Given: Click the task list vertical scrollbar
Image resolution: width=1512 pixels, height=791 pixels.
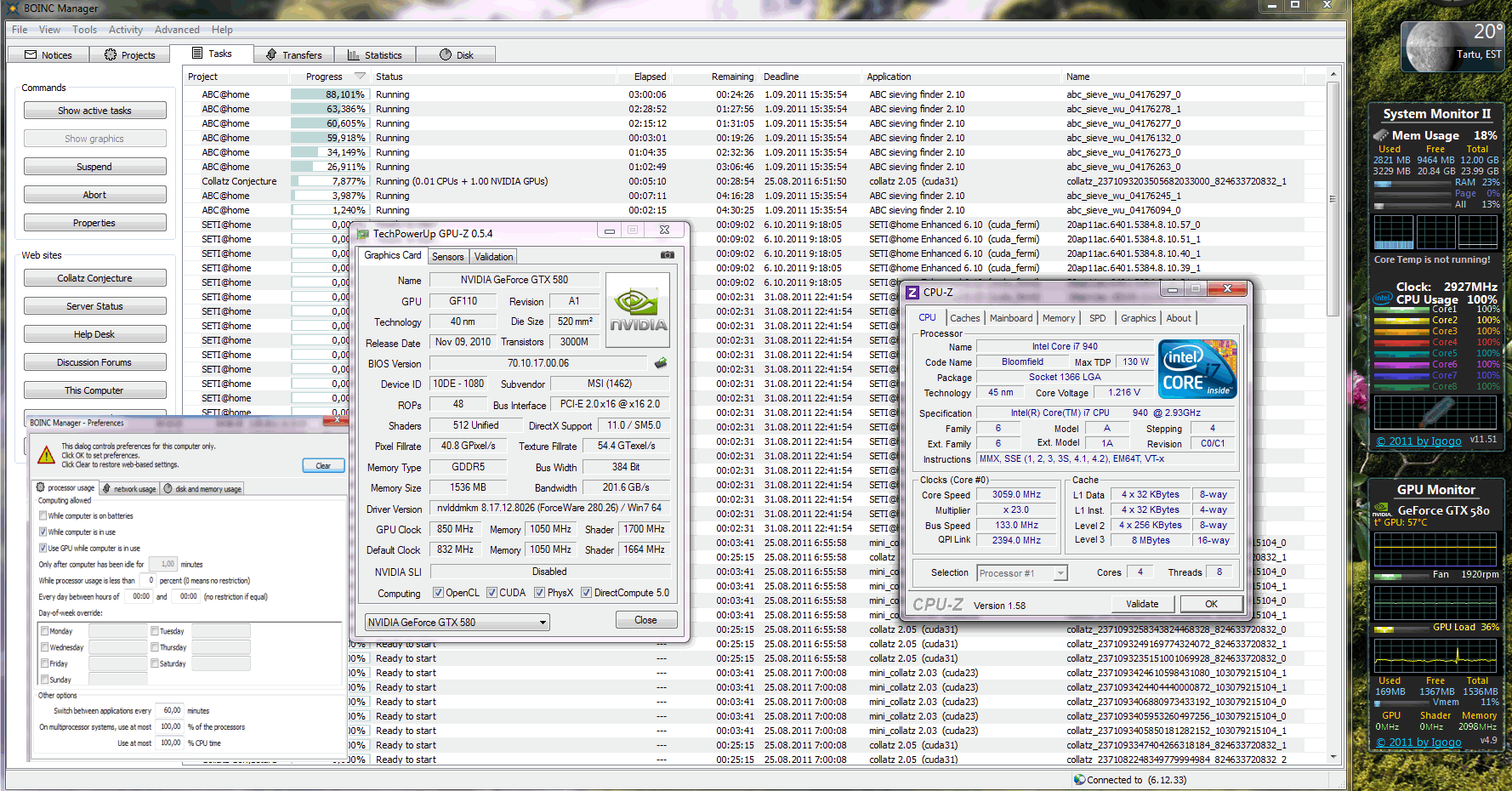Looking at the screenshot, I should click(1333, 416).
